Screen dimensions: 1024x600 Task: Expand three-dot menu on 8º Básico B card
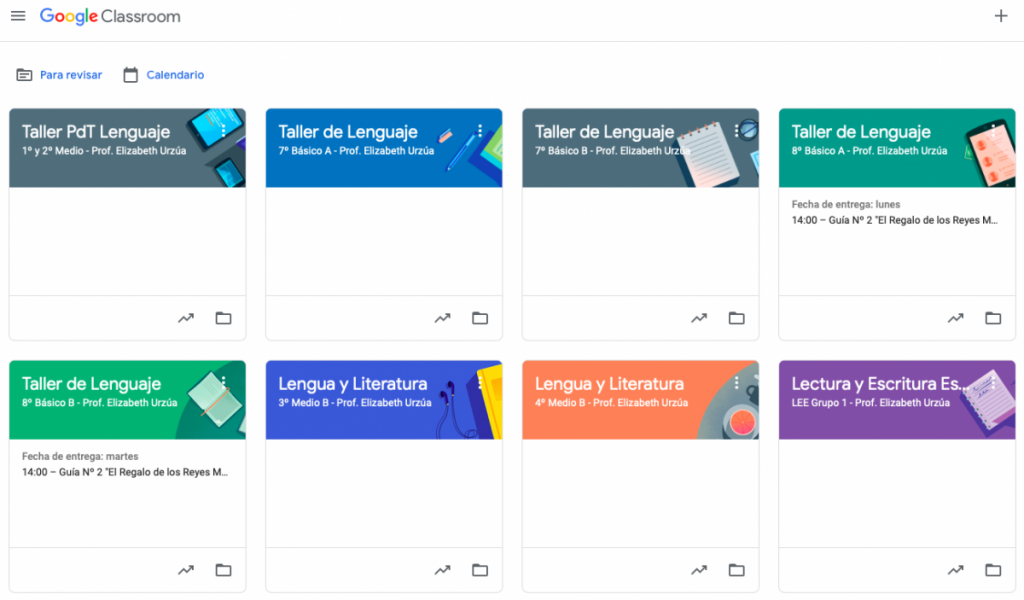pos(223,383)
